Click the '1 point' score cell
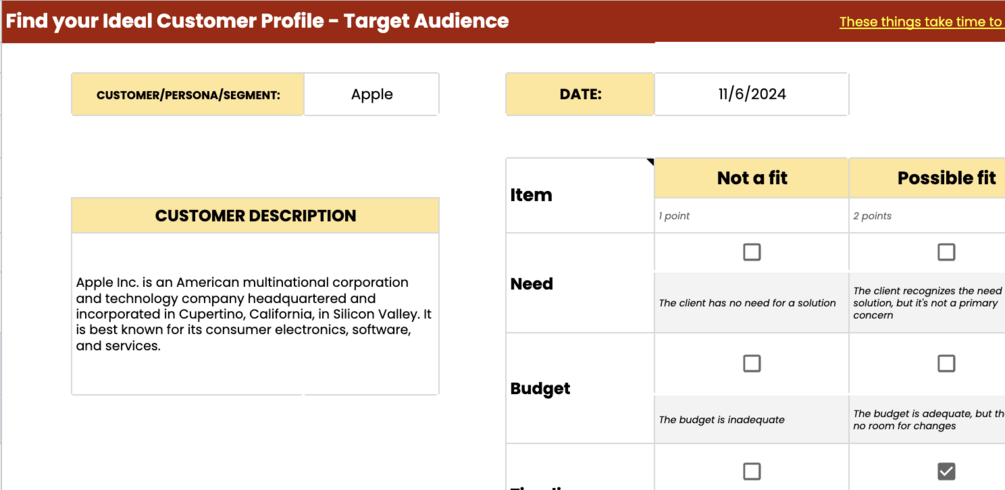The width and height of the screenshot is (1005, 490). pos(751,216)
